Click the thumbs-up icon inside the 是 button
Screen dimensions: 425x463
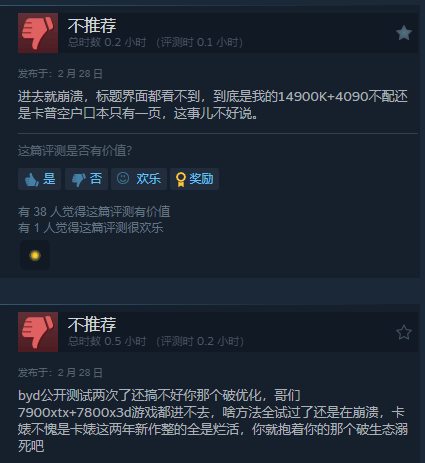[x=32, y=180]
